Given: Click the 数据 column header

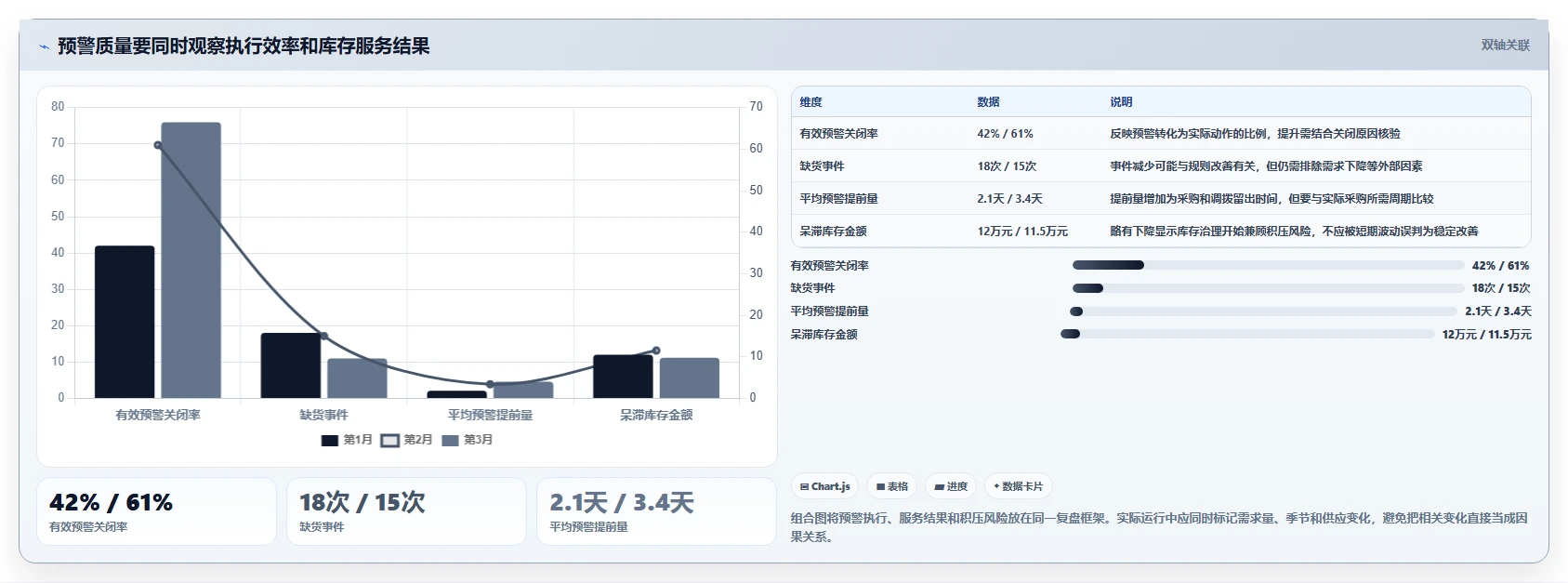Looking at the screenshot, I should pos(988,102).
